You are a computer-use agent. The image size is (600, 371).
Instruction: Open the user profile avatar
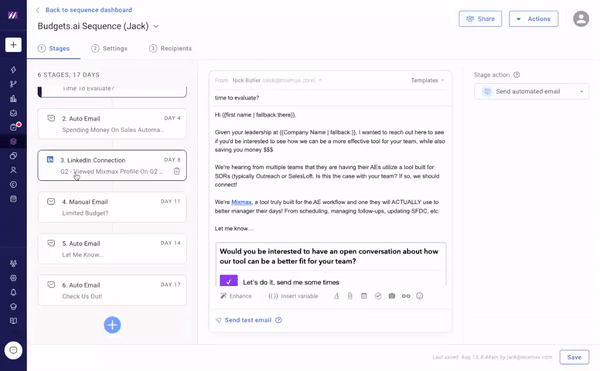[581, 19]
